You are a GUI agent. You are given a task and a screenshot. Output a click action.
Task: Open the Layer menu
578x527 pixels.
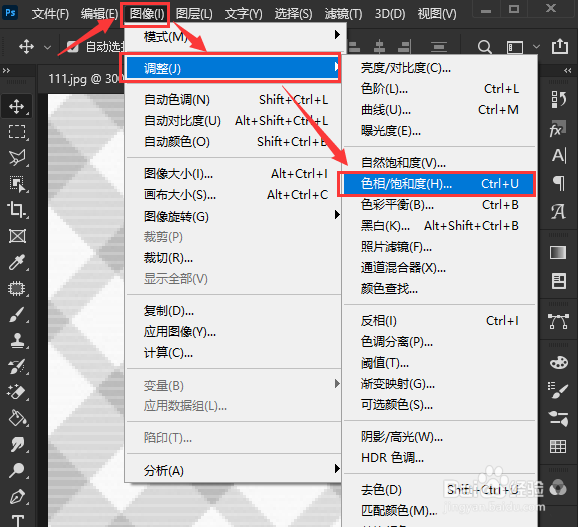[x=194, y=14]
